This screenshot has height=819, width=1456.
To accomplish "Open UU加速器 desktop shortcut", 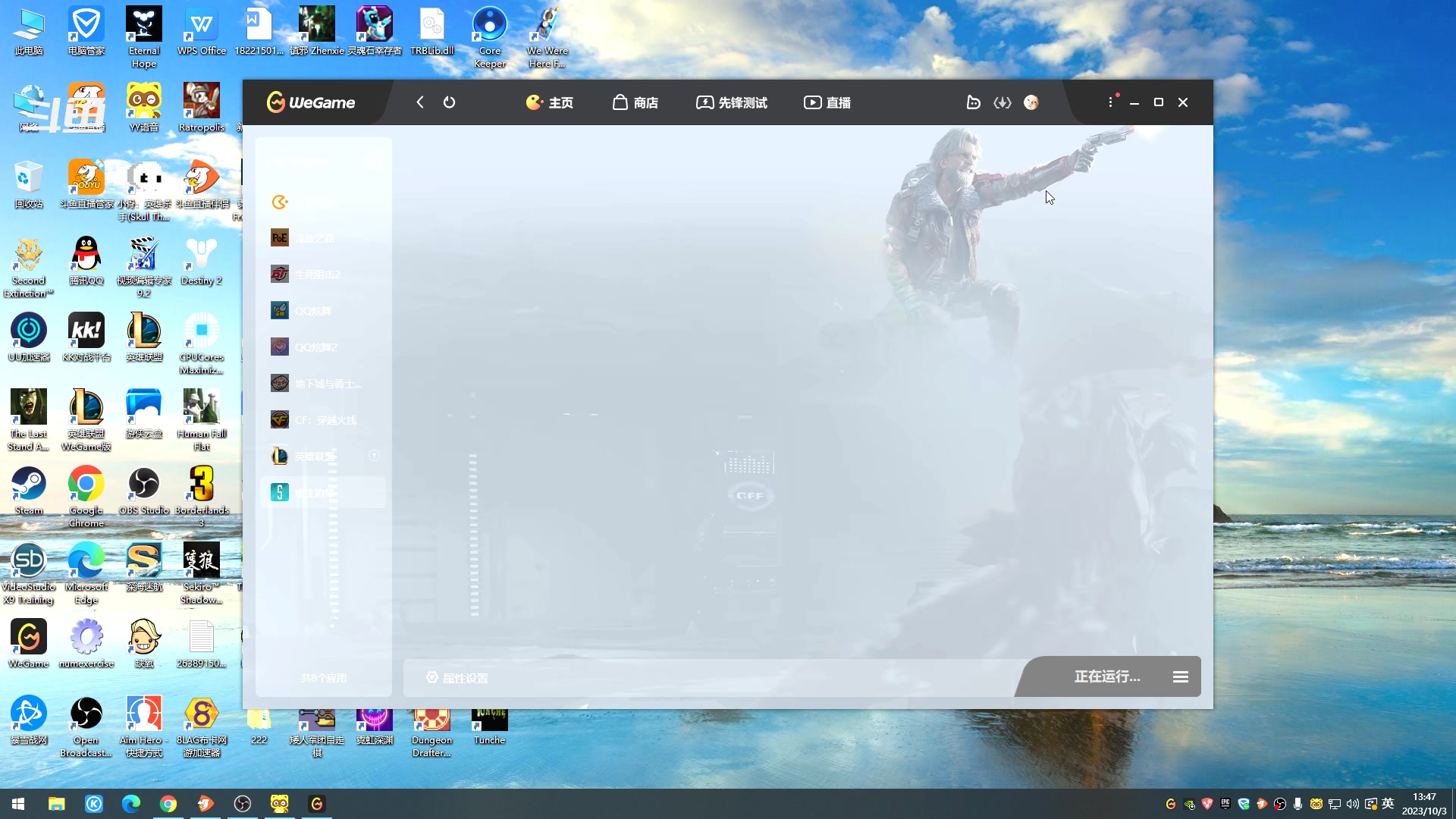I will tap(29, 338).
